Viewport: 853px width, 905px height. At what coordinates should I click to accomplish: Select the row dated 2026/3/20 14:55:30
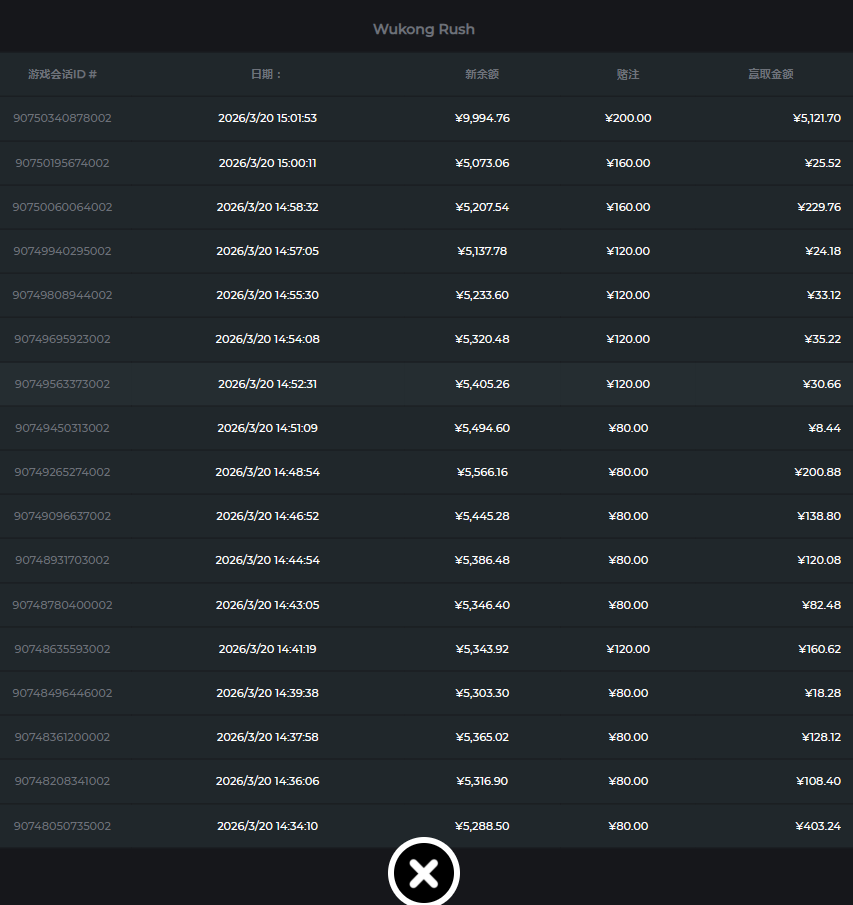point(267,295)
